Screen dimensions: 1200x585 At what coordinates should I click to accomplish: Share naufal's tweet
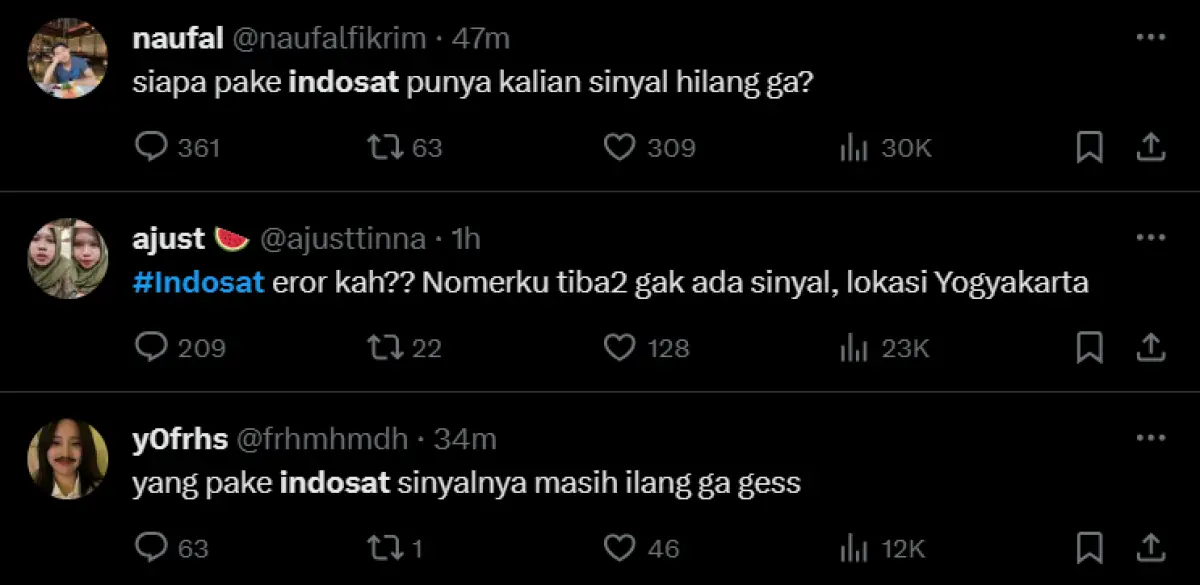(x=1151, y=147)
